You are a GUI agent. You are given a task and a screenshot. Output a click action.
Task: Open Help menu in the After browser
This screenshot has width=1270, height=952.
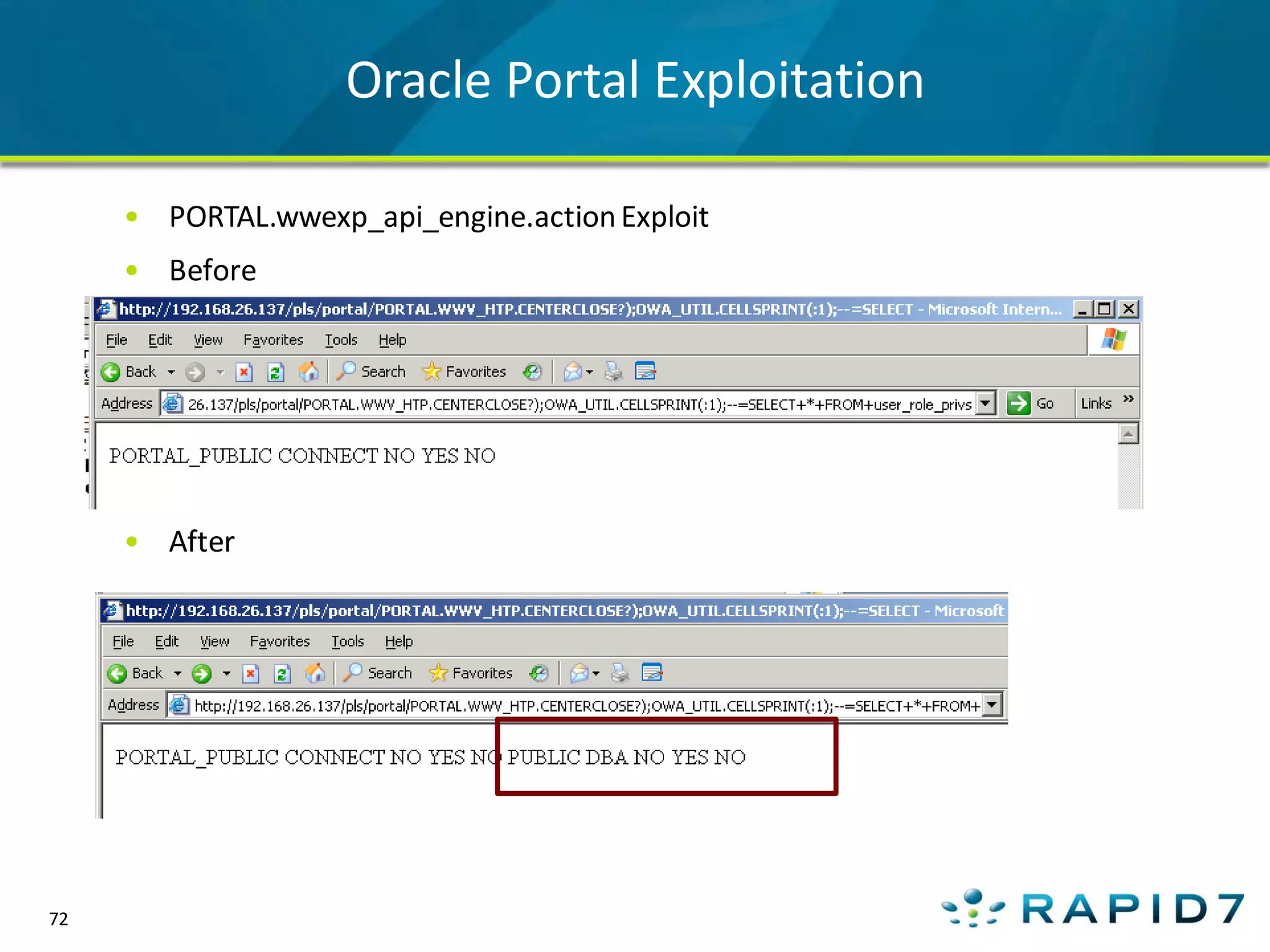pyautogui.click(x=399, y=641)
